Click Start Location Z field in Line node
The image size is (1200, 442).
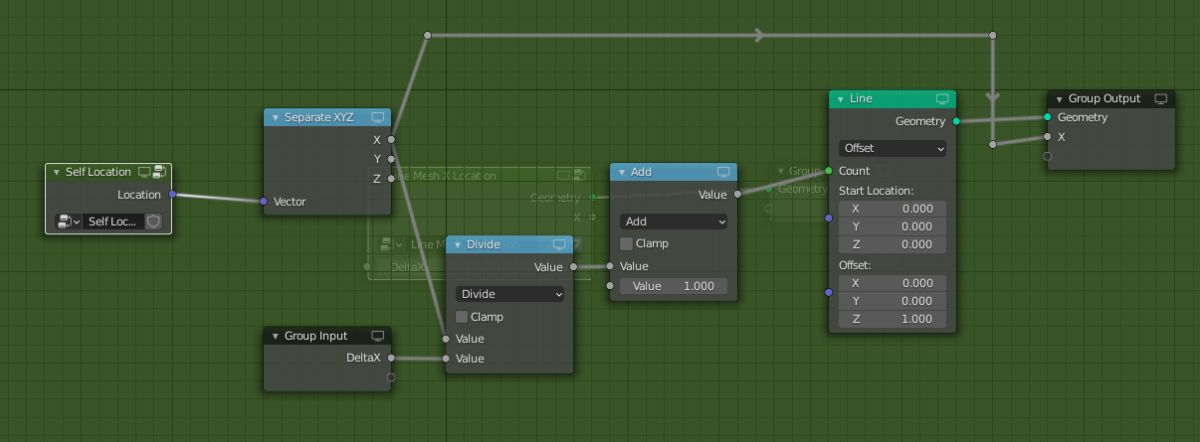click(x=892, y=244)
